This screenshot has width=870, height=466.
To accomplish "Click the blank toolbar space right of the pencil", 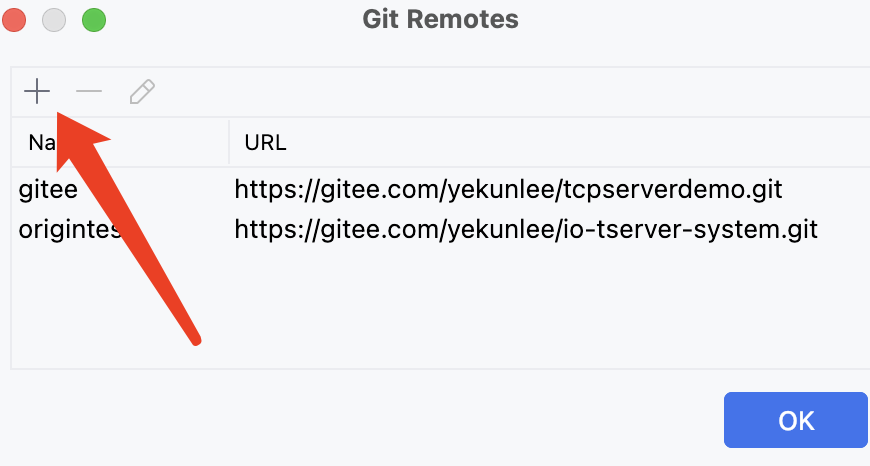I will 500,93.
